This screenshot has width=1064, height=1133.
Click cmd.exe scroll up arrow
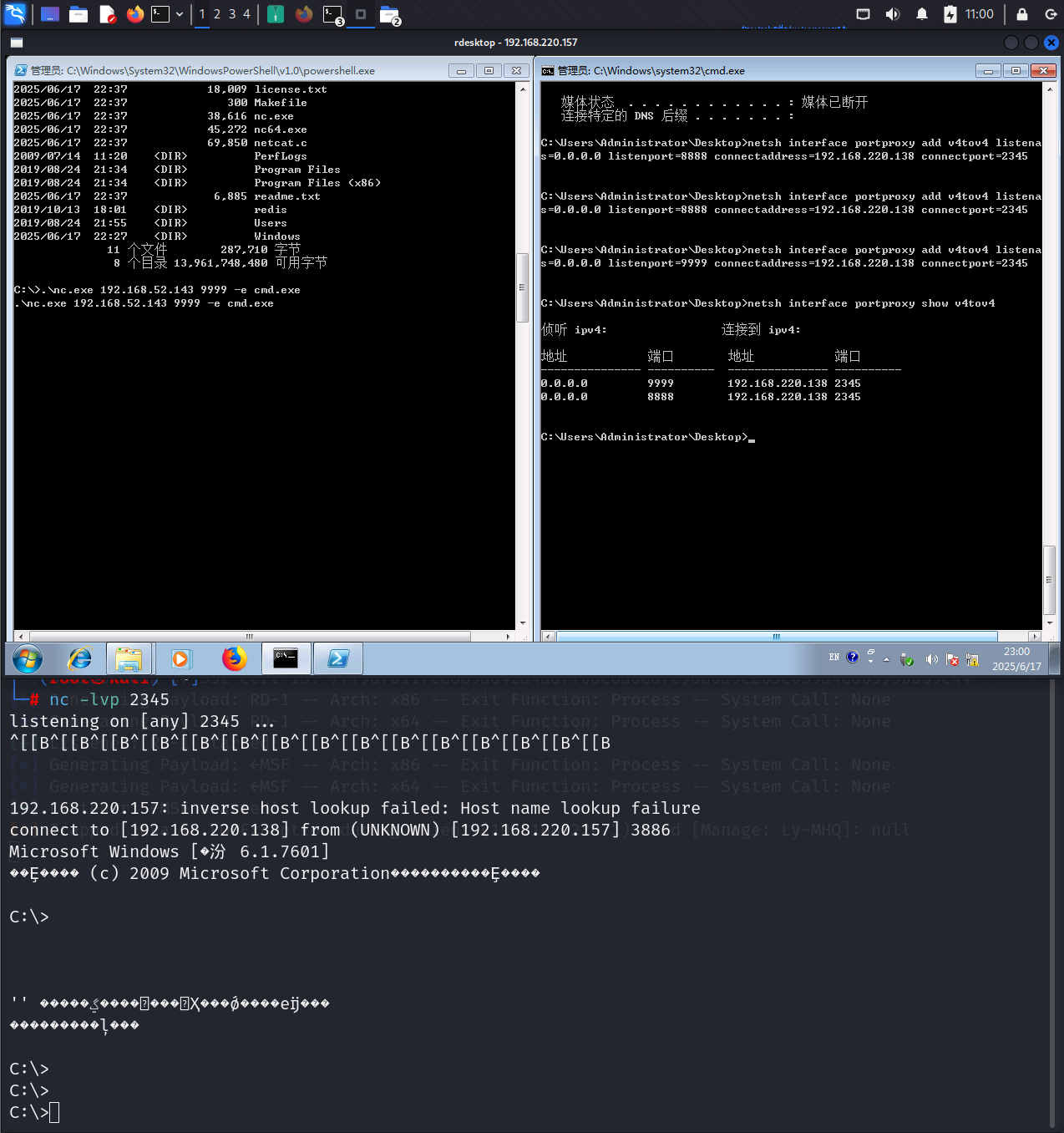pos(1049,89)
